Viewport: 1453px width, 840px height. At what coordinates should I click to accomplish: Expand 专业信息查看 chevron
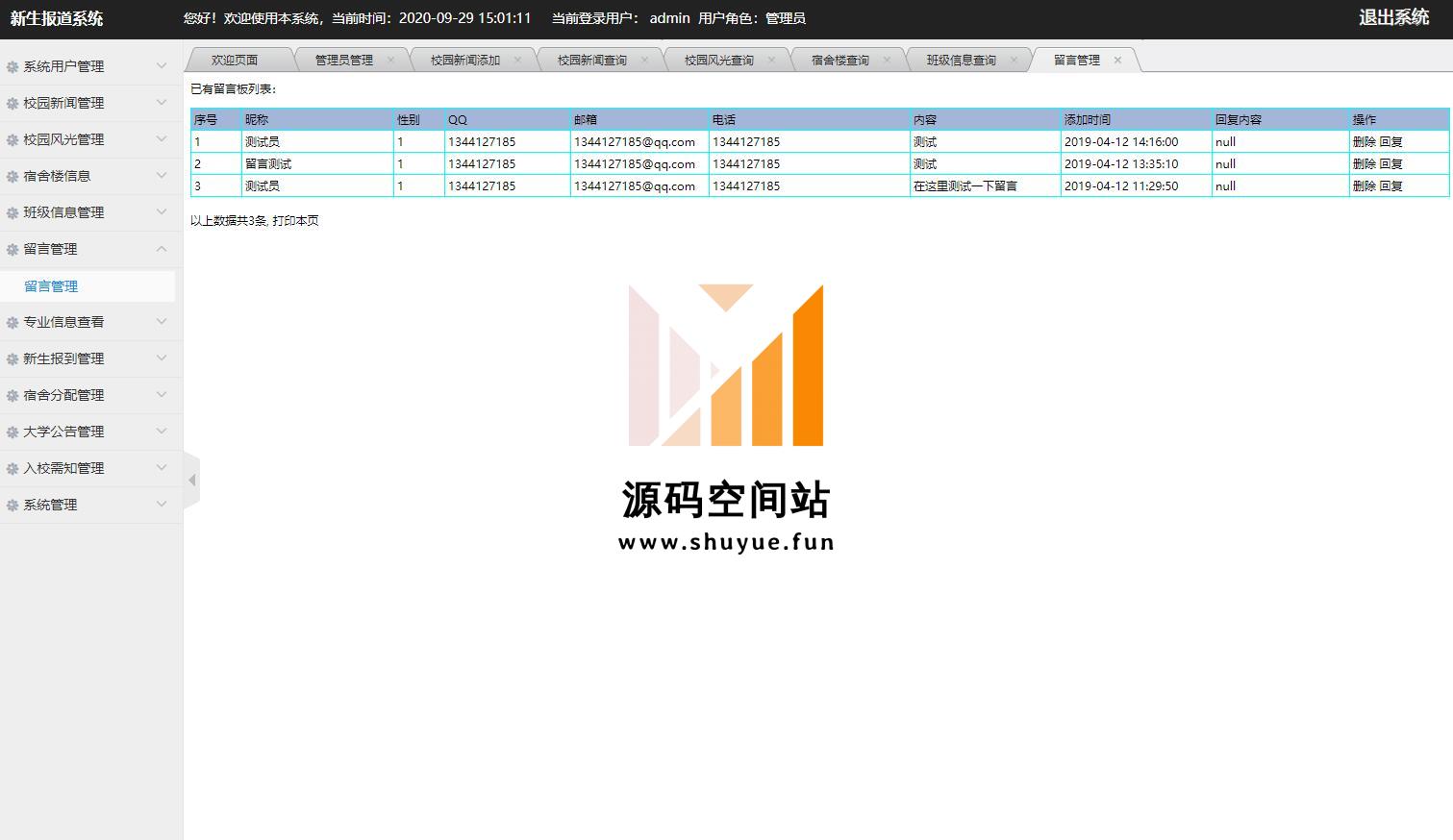(162, 321)
